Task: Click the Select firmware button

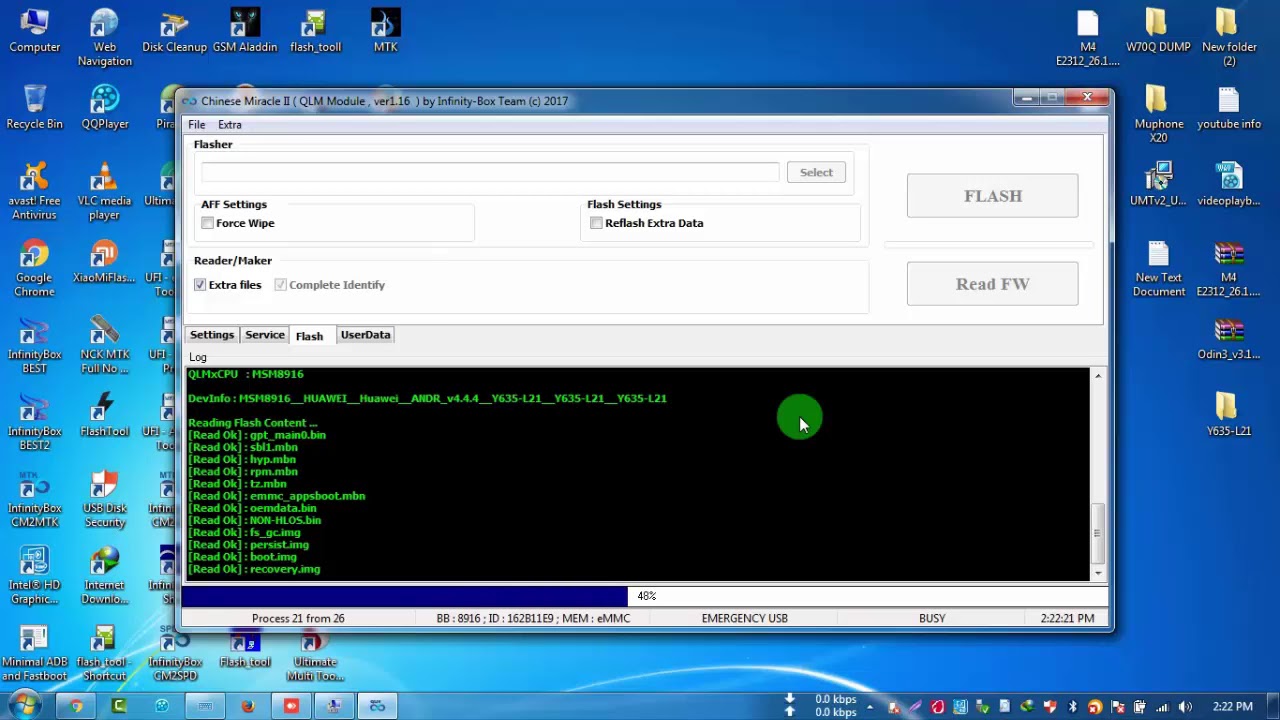Action: point(816,173)
